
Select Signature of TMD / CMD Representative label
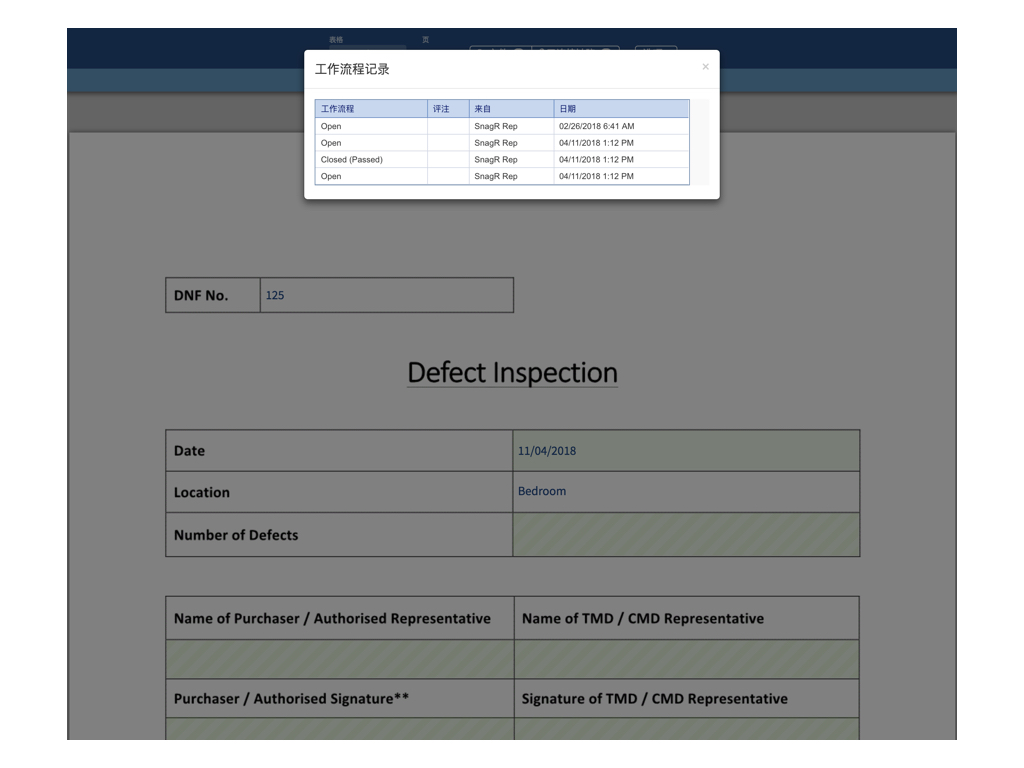click(654, 699)
